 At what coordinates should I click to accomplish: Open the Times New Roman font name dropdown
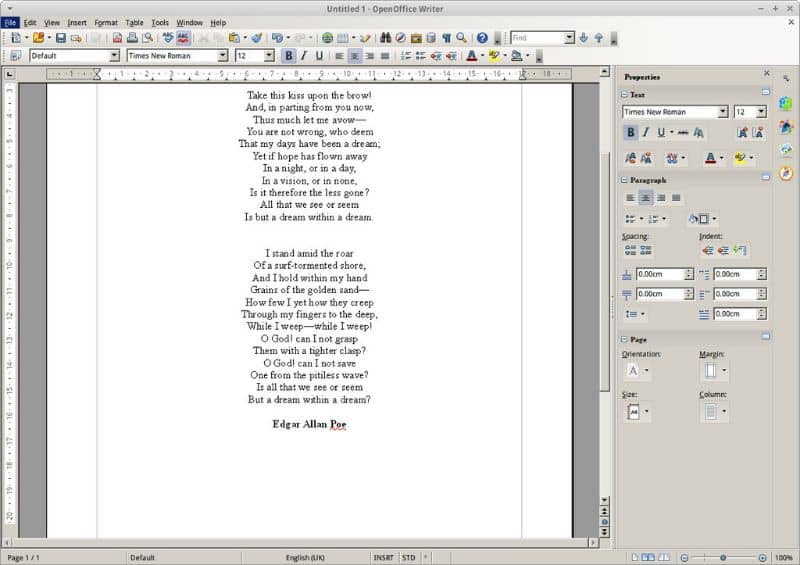click(222, 56)
